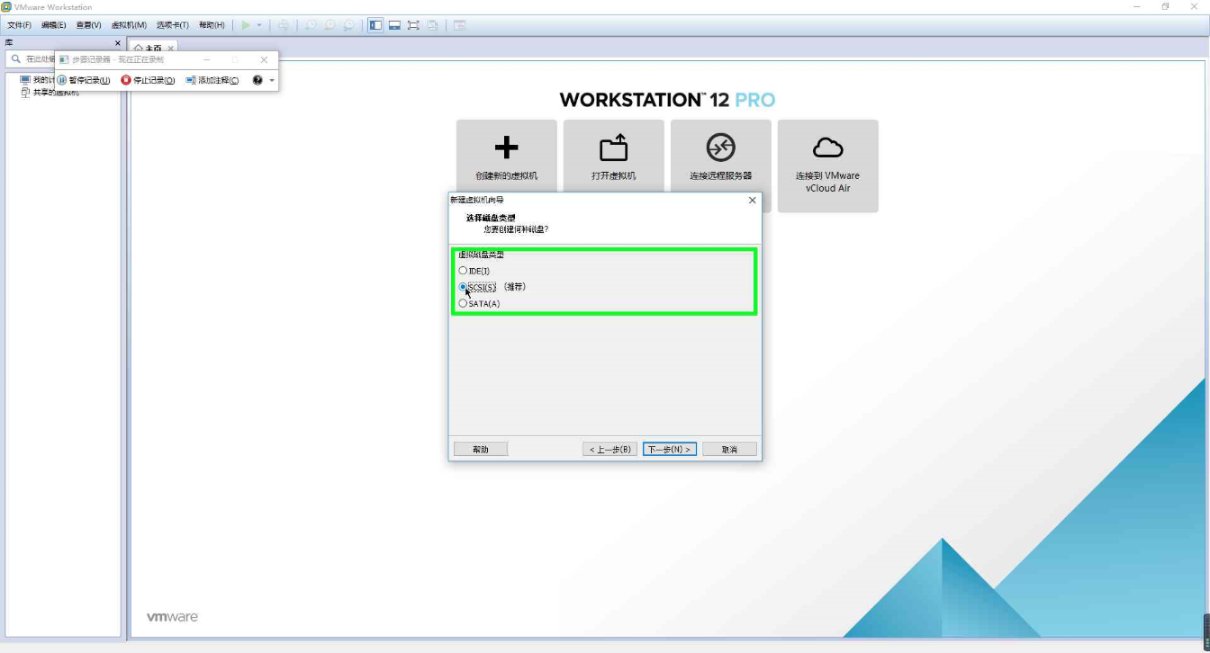Screen dimensions: 1210x653
Task: Toggle the show library panel toolbar icon
Action: (375, 25)
